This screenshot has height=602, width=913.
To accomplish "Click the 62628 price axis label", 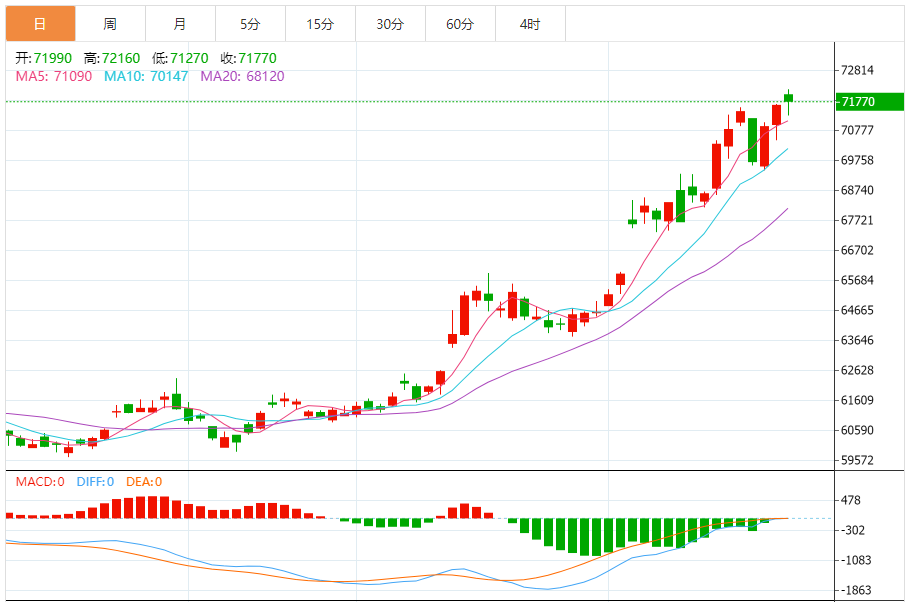I will 857,370.
